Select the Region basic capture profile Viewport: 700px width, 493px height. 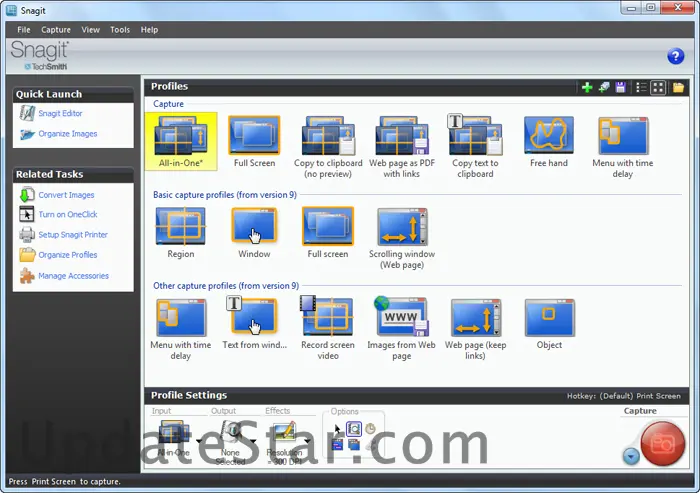pyautogui.click(x=180, y=232)
